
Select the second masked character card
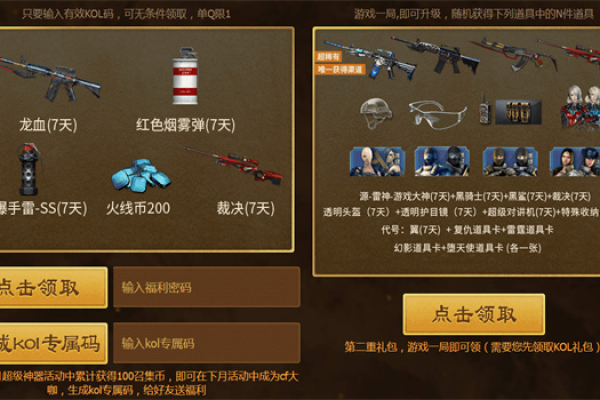click(x=442, y=161)
